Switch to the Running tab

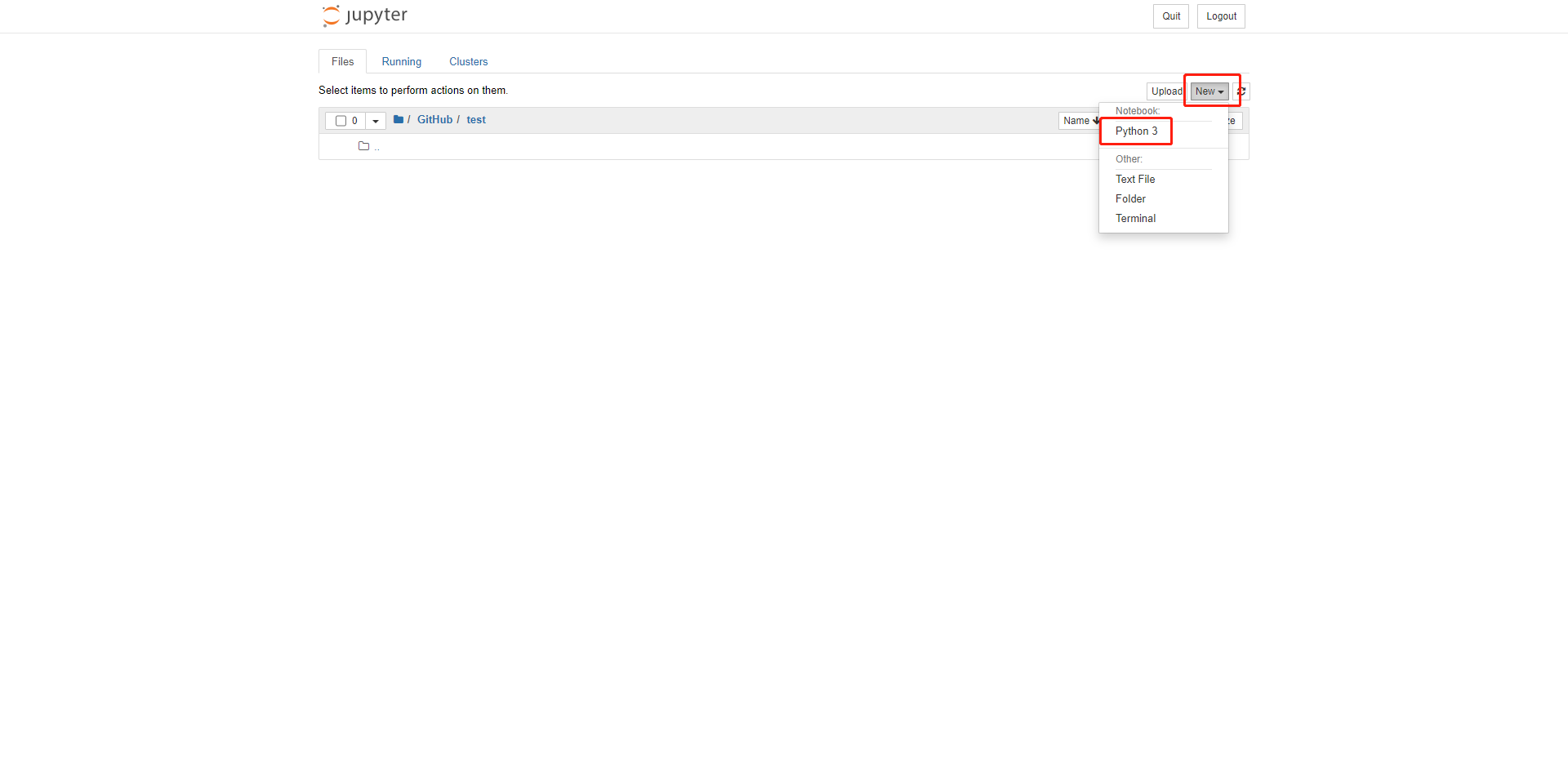[402, 61]
